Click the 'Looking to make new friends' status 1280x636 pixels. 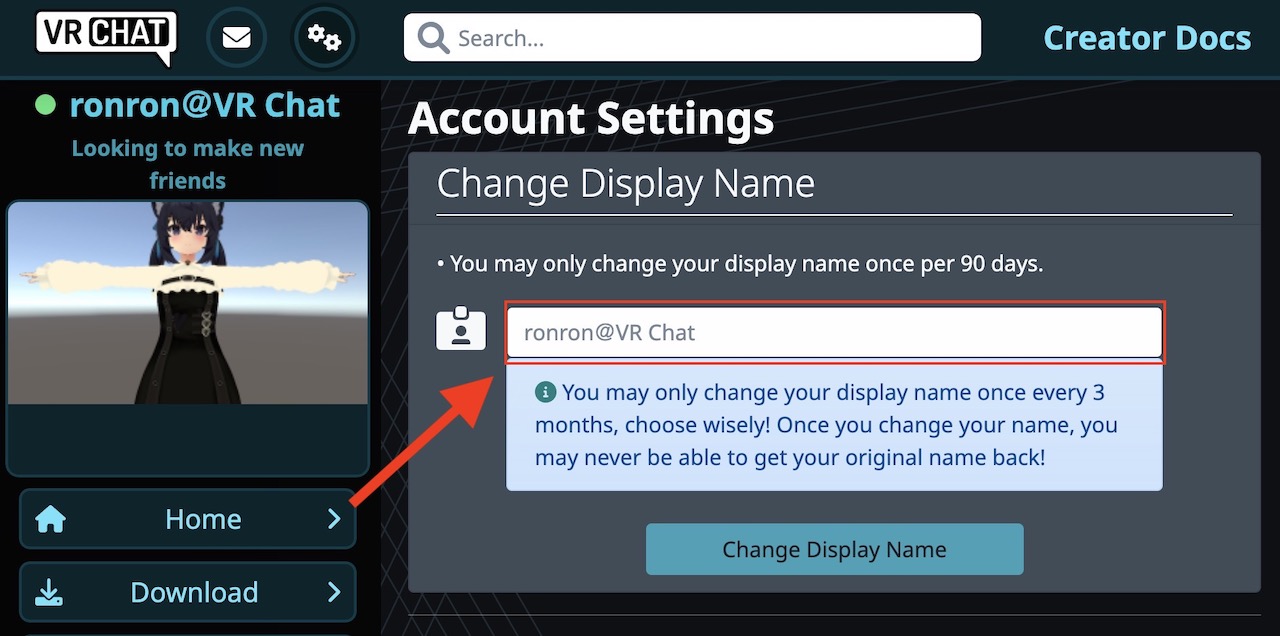tap(188, 164)
